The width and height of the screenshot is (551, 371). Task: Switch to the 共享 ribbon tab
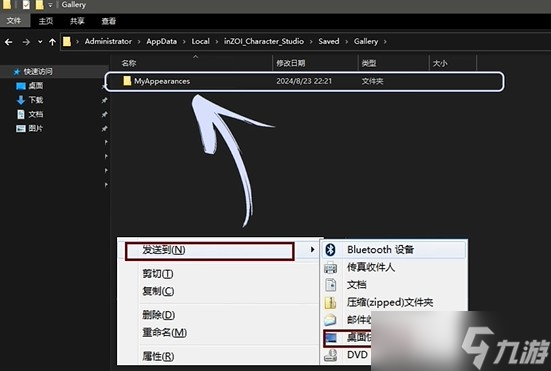pyautogui.click(x=77, y=21)
